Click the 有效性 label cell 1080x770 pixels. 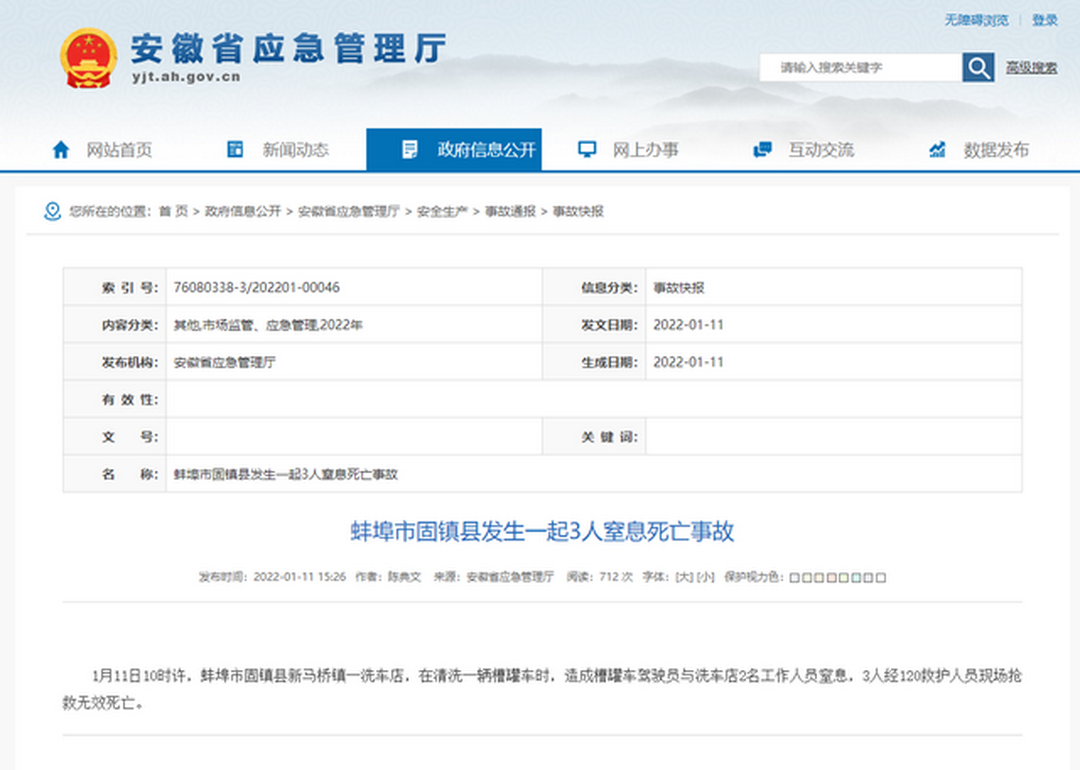coord(115,399)
